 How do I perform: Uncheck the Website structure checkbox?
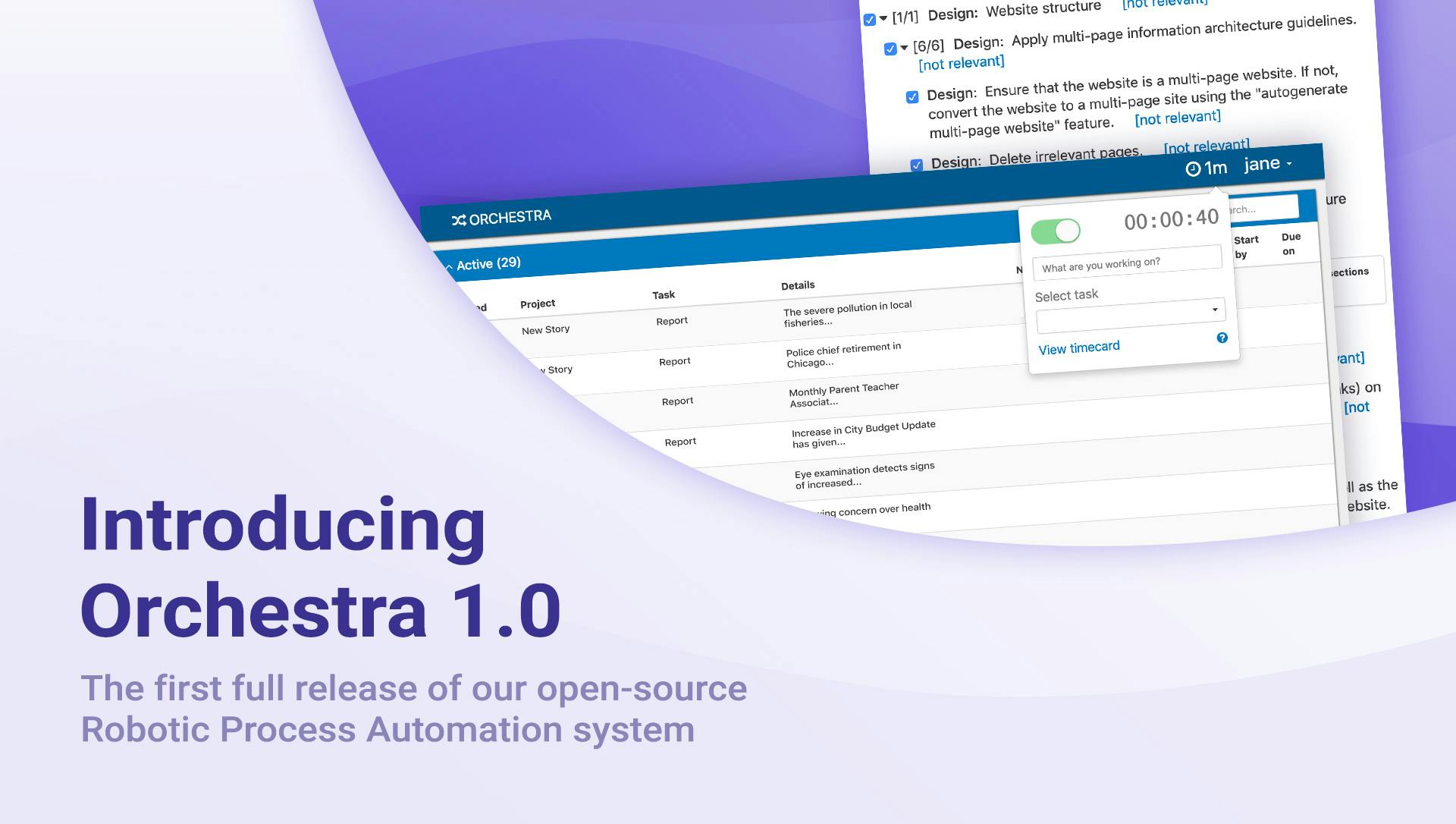pyautogui.click(x=870, y=20)
